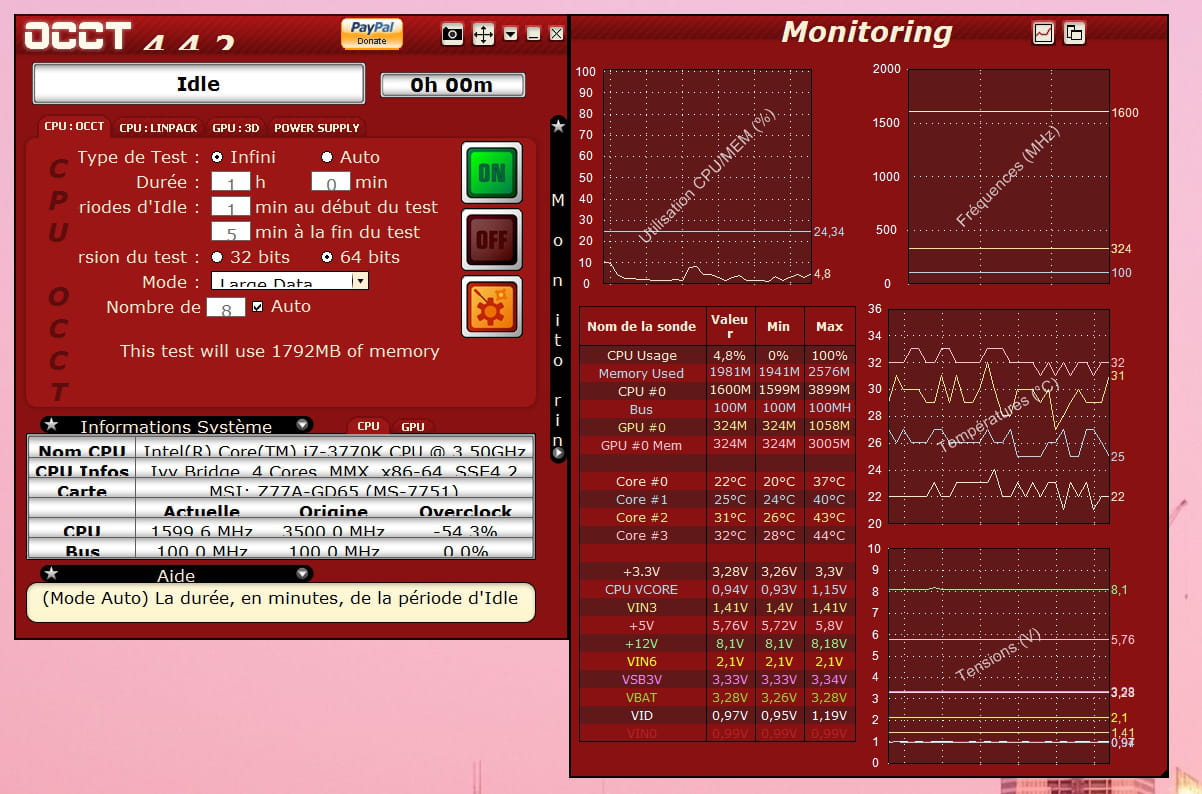Viewport: 1202px width, 794px height.
Task: Select 32 bits test version
Action: point(217,257)
